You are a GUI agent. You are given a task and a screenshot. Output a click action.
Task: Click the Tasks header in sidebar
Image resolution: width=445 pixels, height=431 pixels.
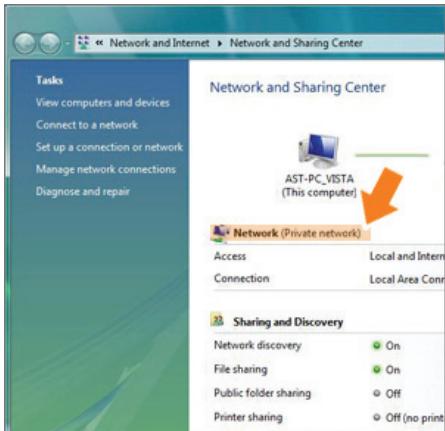[49, 80]
